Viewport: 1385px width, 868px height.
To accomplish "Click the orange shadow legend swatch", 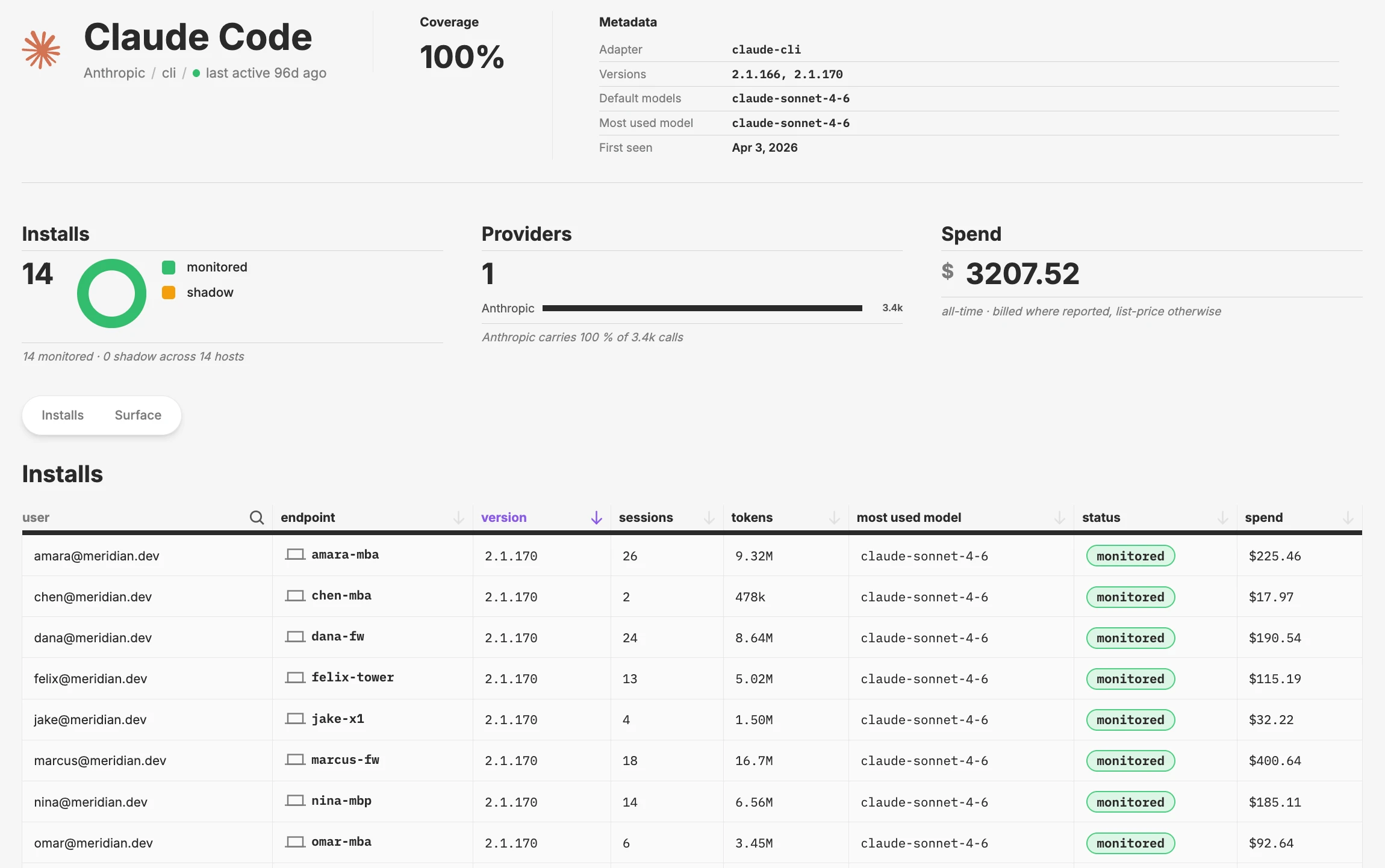I will [169, 293].
